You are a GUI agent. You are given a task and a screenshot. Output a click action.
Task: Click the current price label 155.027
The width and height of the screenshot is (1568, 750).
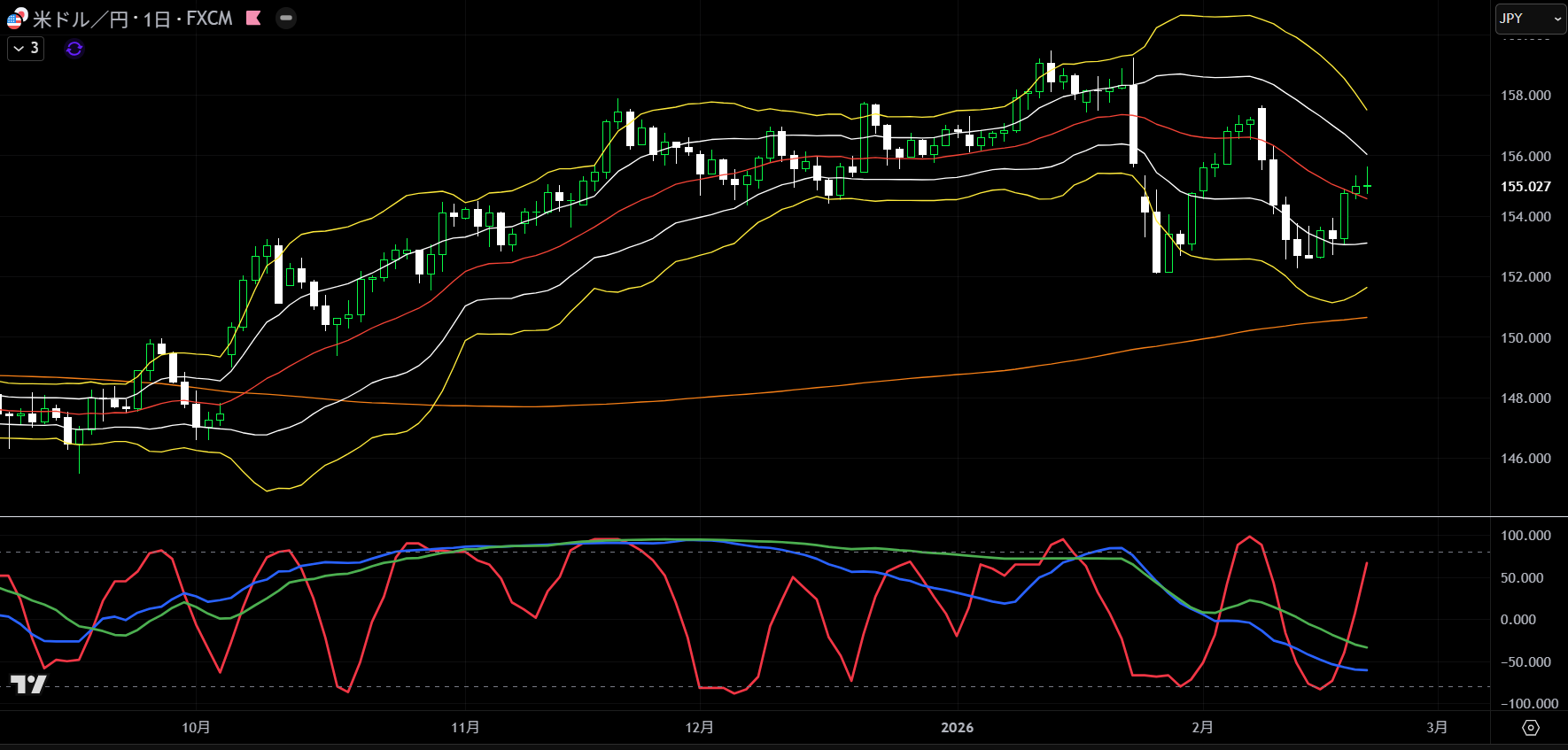coord(1525,187)
